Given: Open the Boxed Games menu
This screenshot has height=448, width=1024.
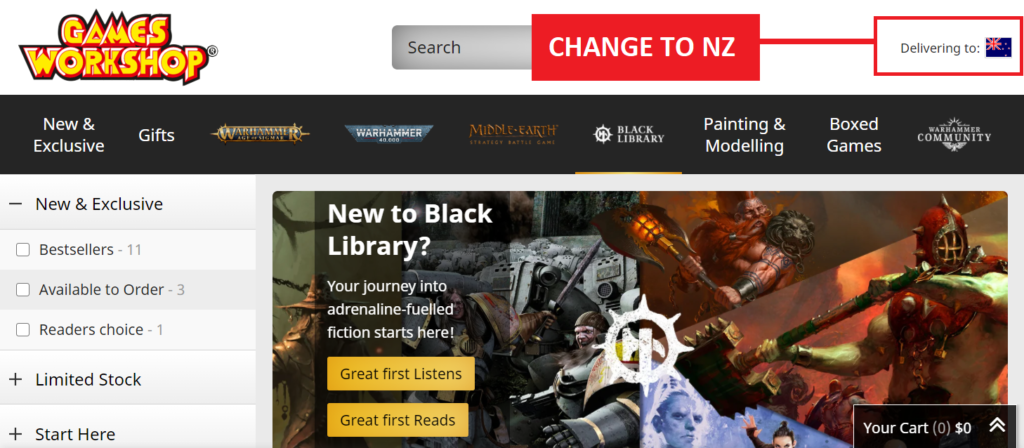Looking at the screenshot, I should [x=854, y=135].
